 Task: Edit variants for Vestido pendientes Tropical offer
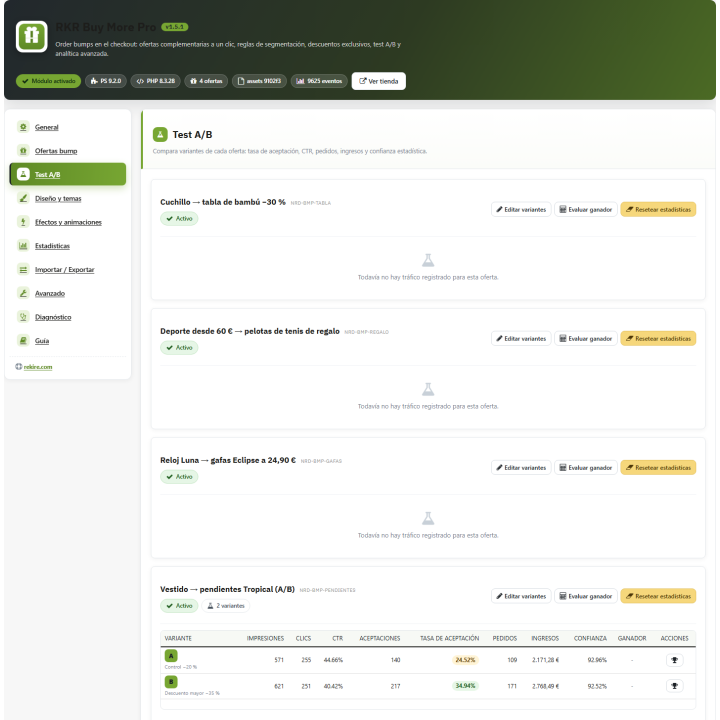pos(521,596)
